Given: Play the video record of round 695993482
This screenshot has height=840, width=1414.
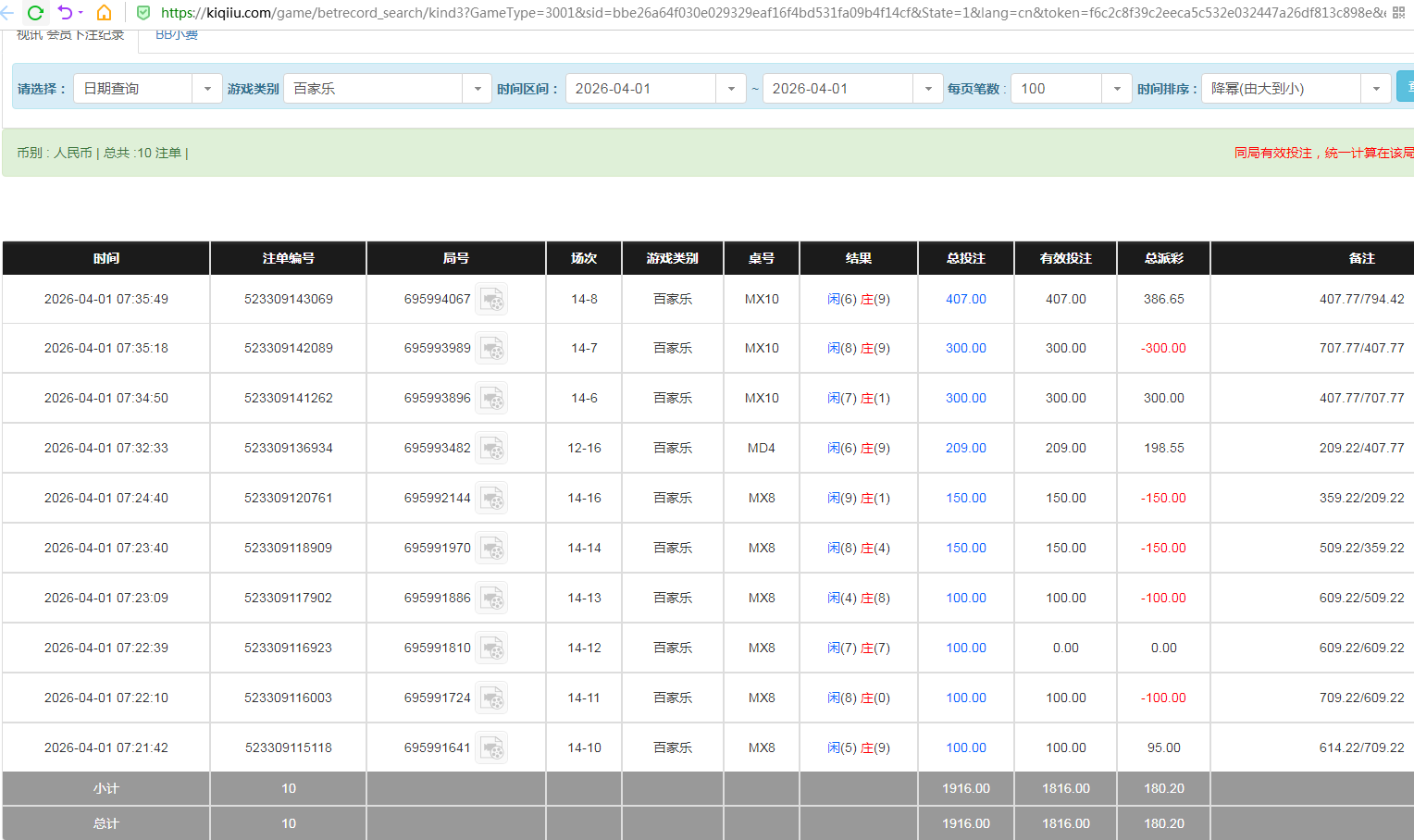Looking at the screenshot, I should [491, 448].
